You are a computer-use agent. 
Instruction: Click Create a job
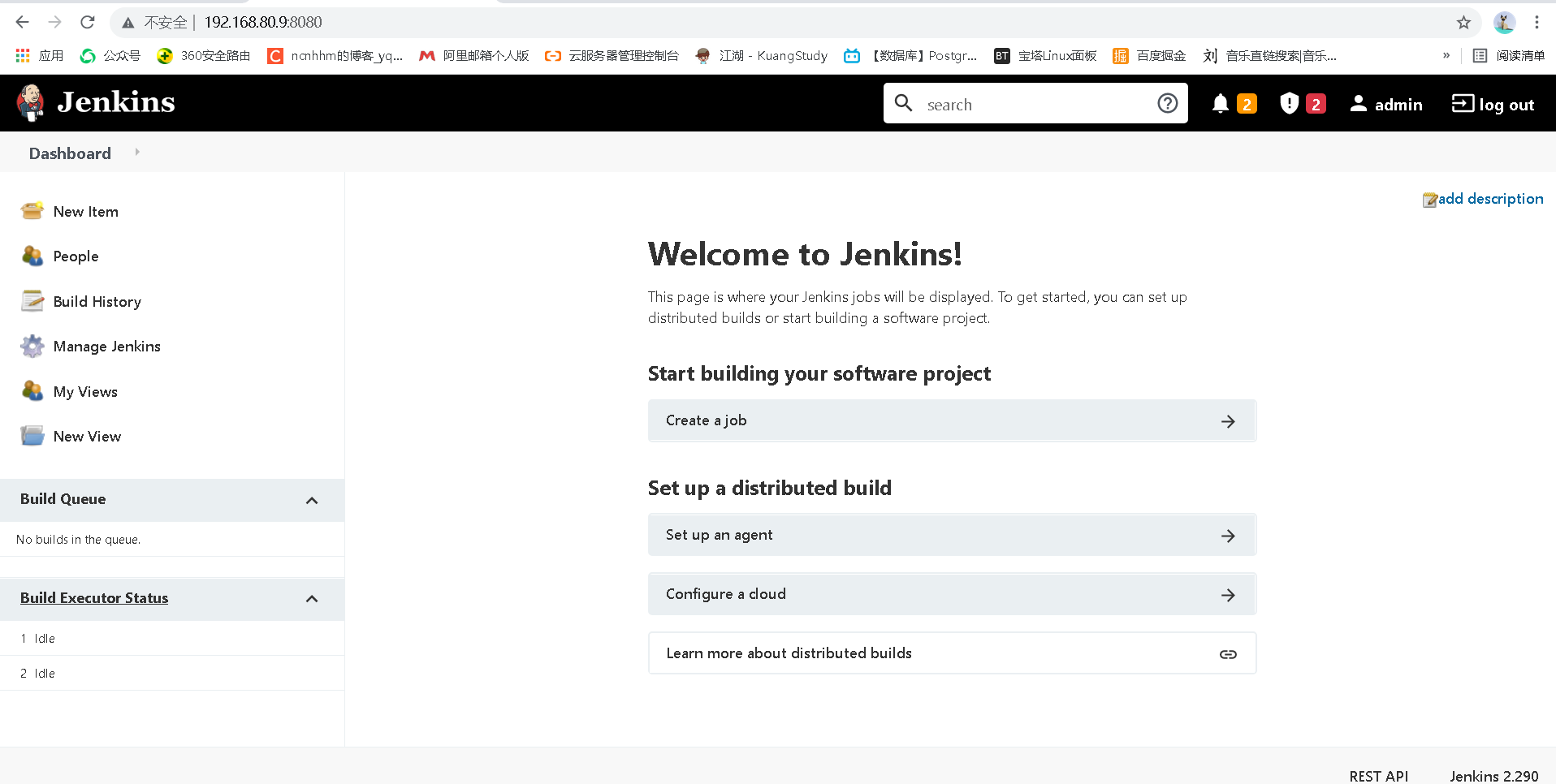952,420
